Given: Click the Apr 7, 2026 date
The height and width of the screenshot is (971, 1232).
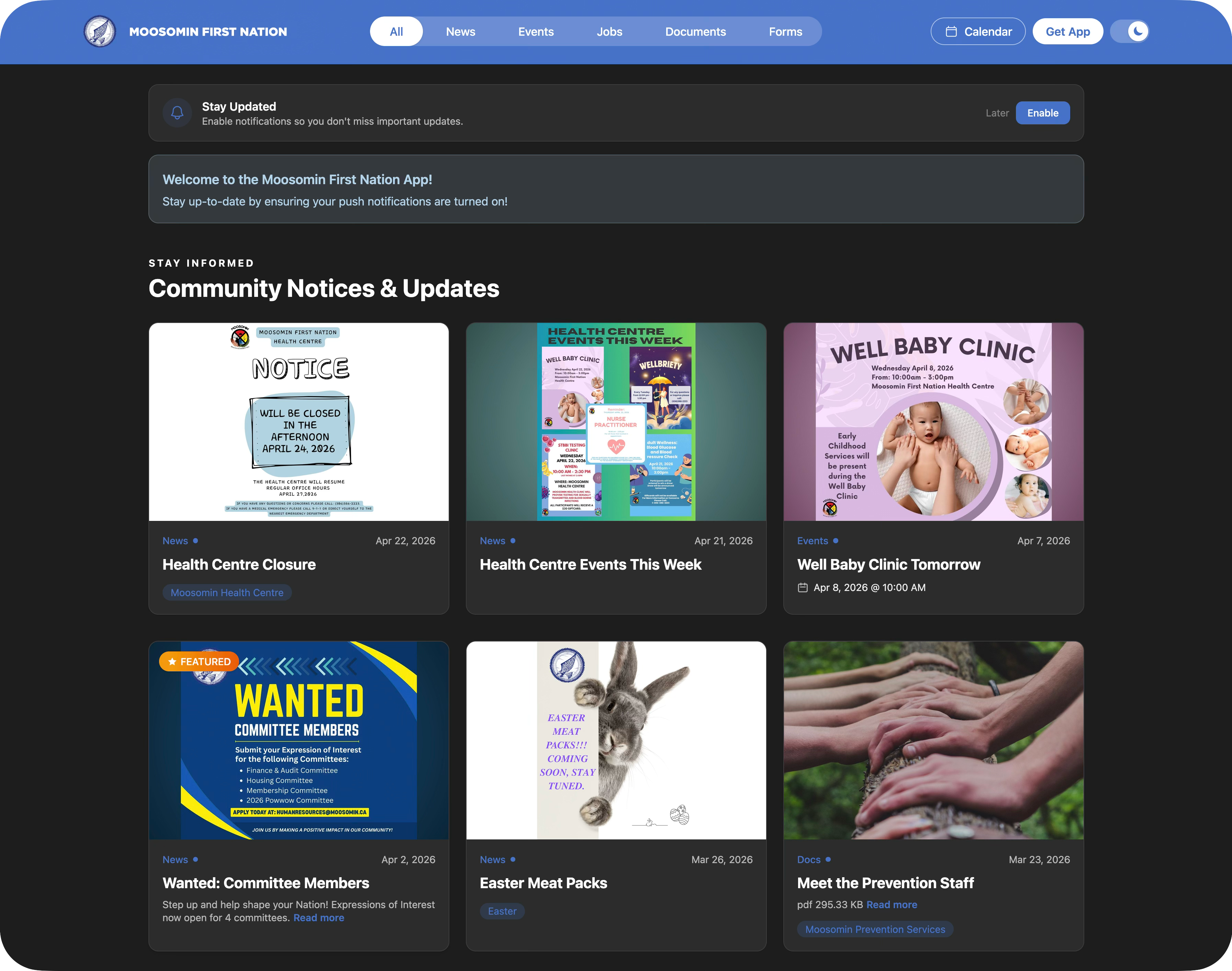Looking at the screenshot, I should pyautogui.click(x=1043, y=540).
